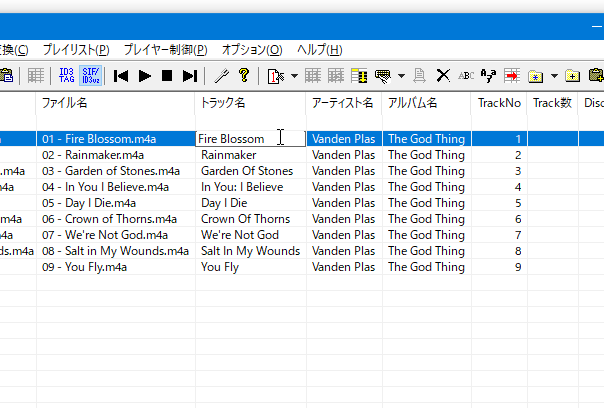604x408 pixels.
Task: Click the black X delete icon
Action: coord(443,76)
